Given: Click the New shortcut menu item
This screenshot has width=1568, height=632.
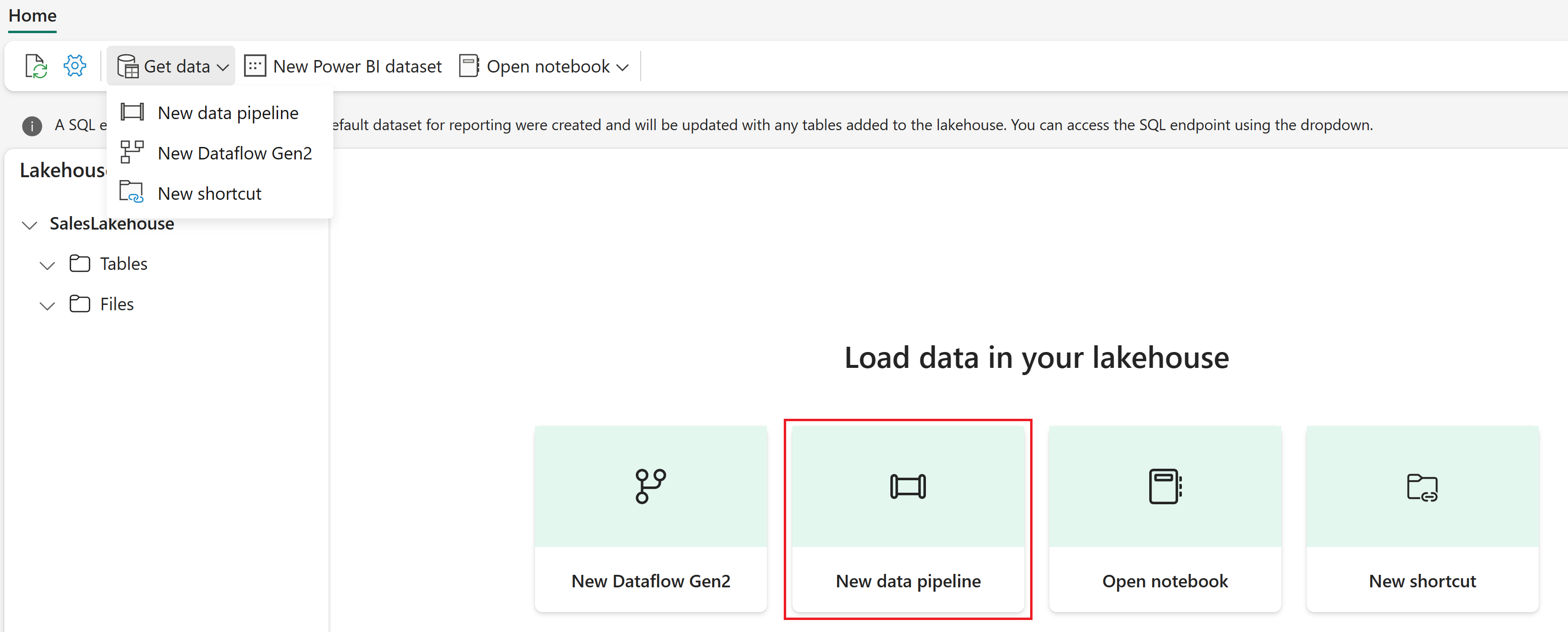Looking at the screenshot, I should click(x=210, y=192).
